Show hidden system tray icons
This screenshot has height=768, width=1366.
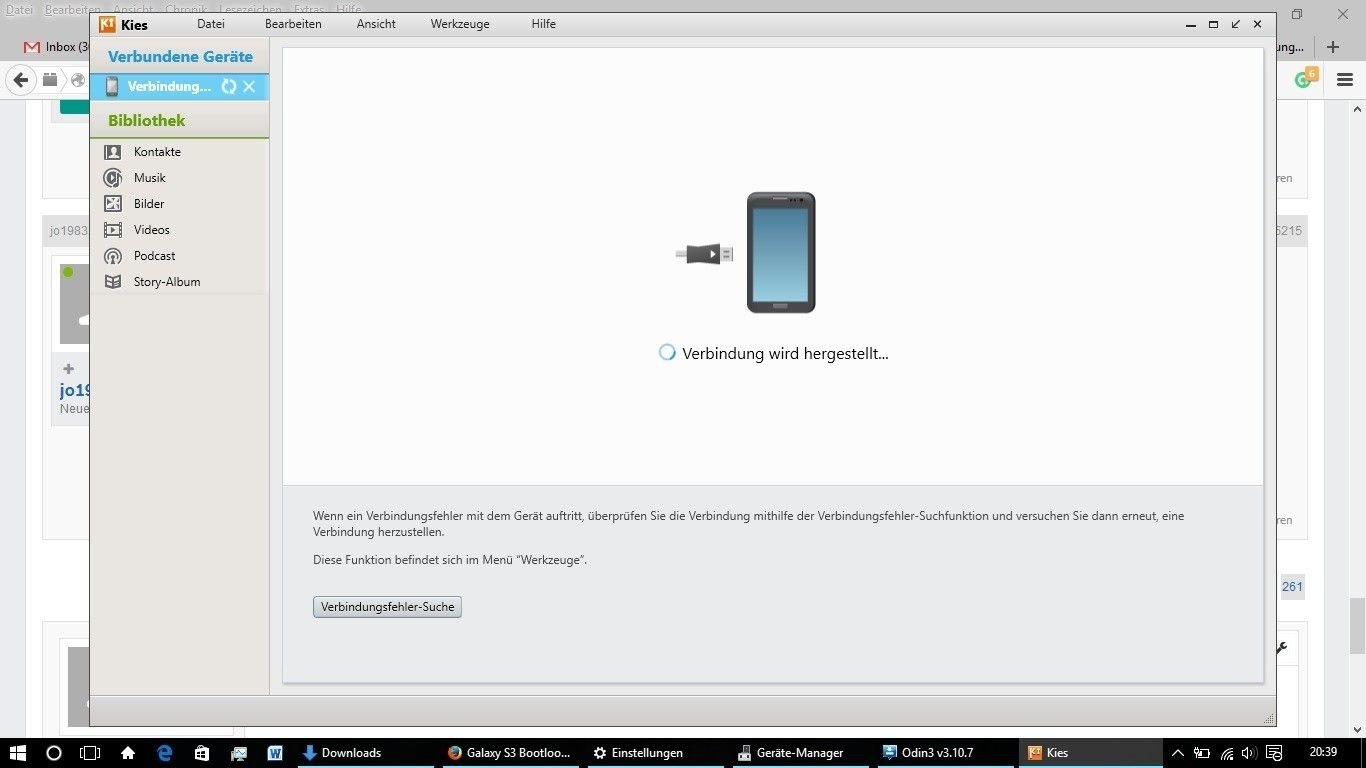[x=1178, y=753]
